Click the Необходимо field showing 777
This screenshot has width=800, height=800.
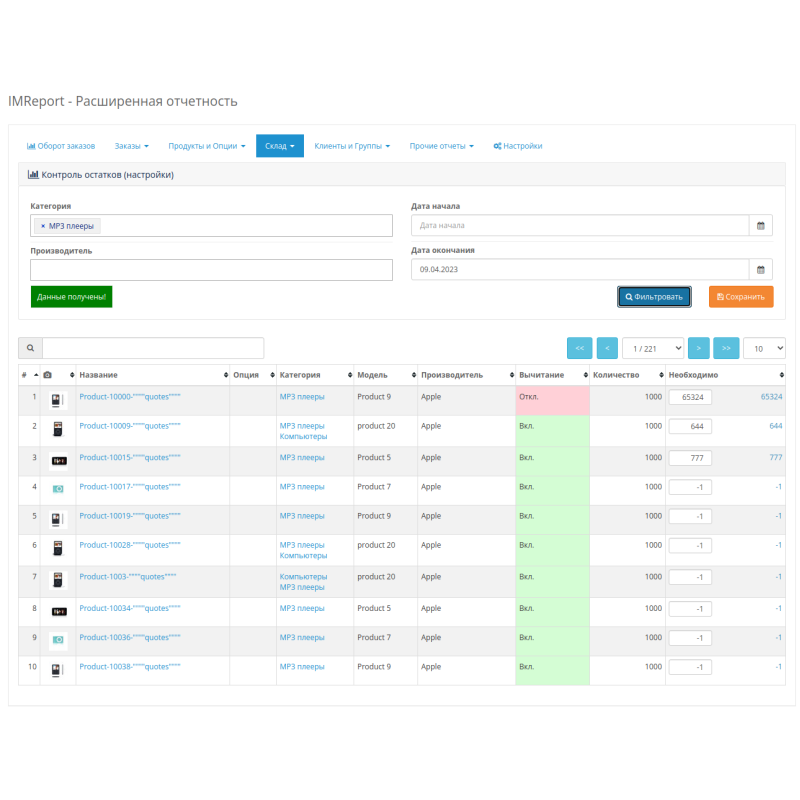(690, 457)
